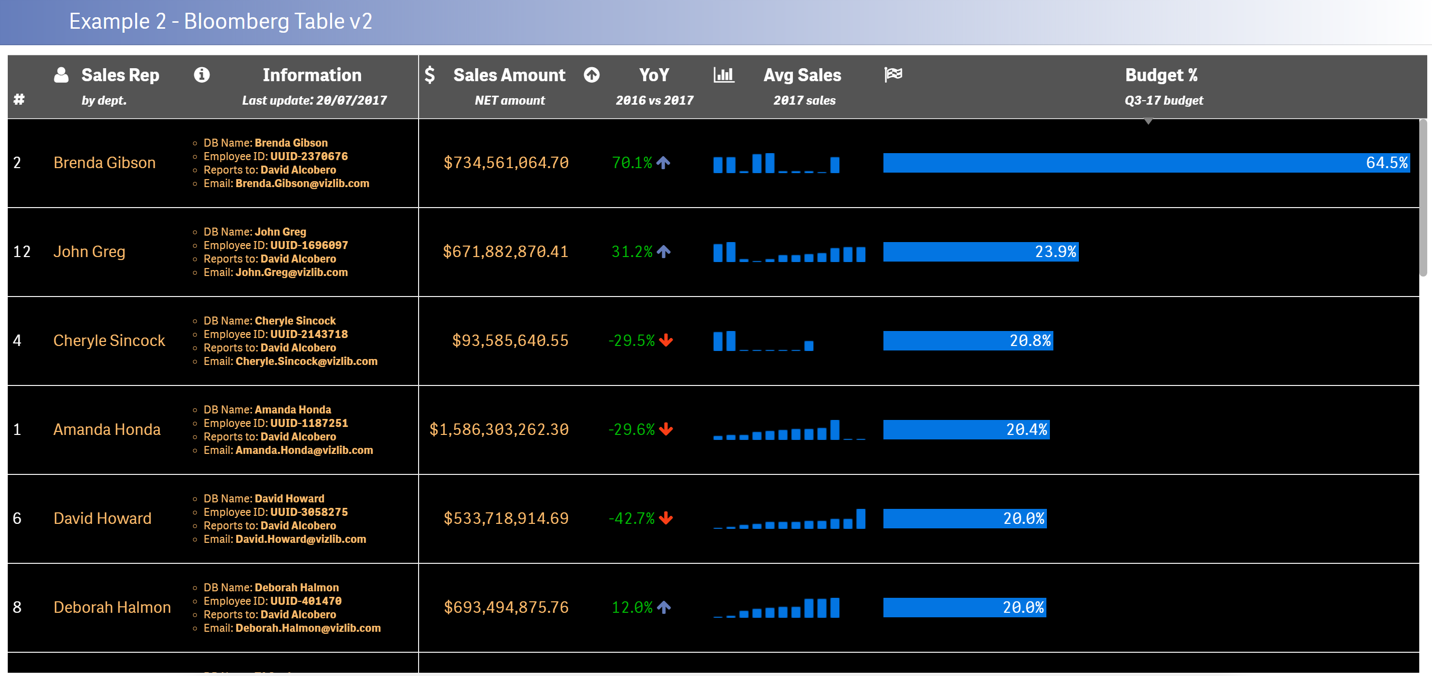This screenshot has width=1432, height=676.
Task: Select the Brenda Gibson sales rep name
Action: tap(104, 163)
